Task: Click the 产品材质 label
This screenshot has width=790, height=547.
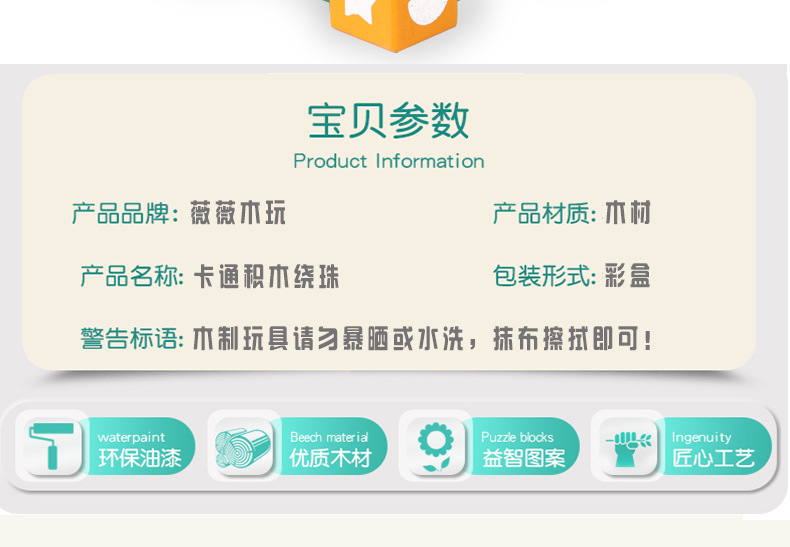Action: click(x=544, y=213)
